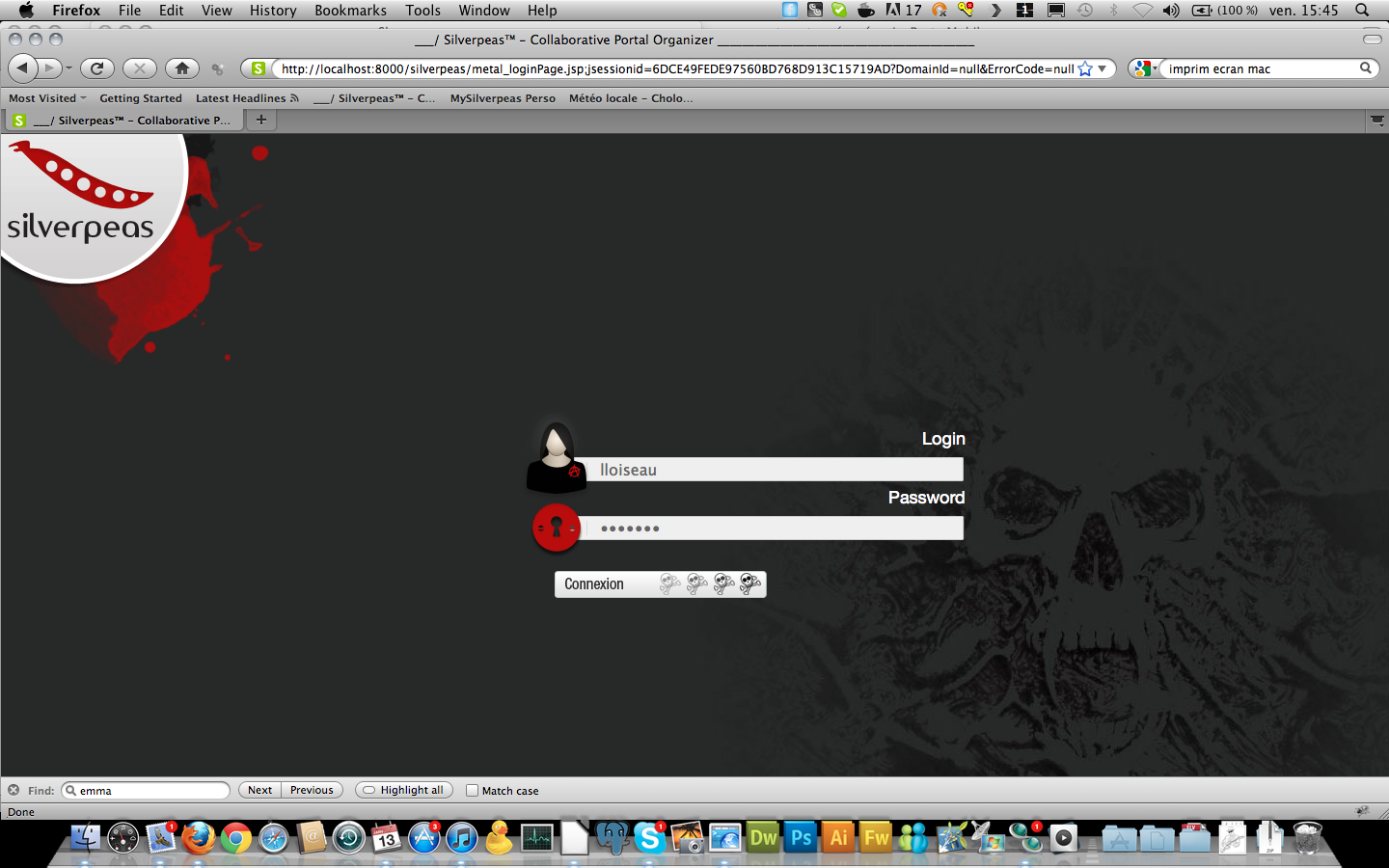Image resolution: width=1389 pixels, height=868 pixels.
Task: Reload the page with the toolbar button
Action: [x=96, y=68]
